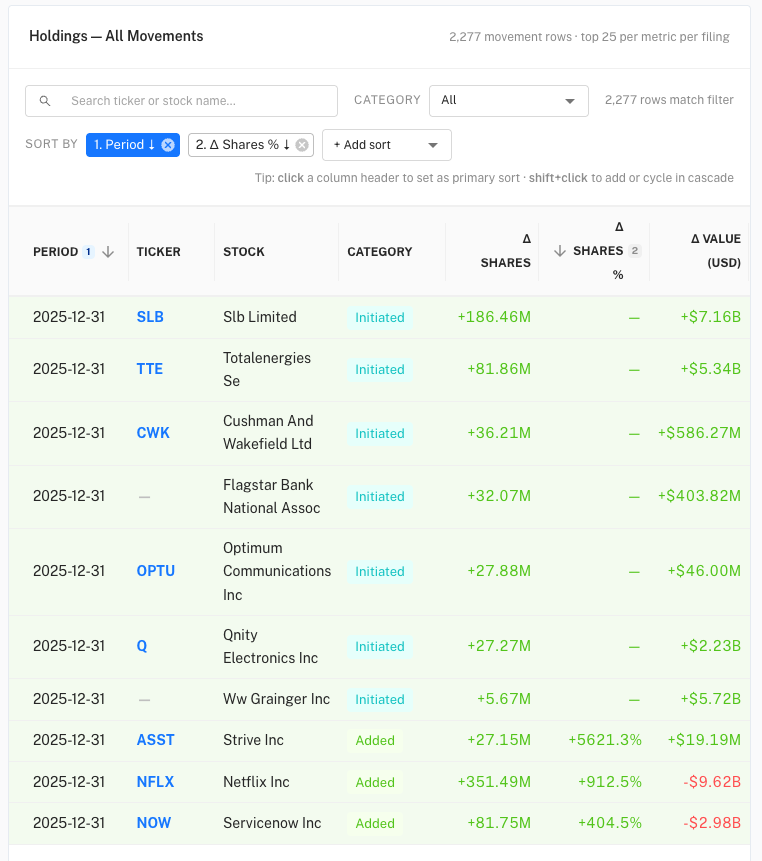
Task: Click the Initiated badge for Ww Grainger Inc
Action: (380, 700)
